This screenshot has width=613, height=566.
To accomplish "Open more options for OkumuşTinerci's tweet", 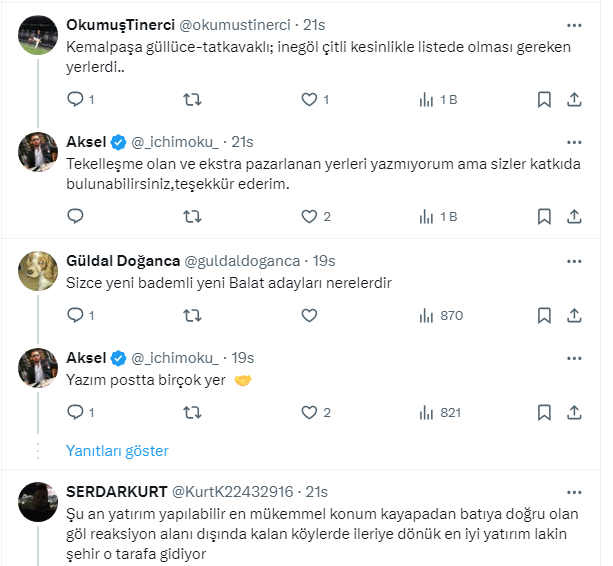I will pyautogui.click(x=574, y=23).
